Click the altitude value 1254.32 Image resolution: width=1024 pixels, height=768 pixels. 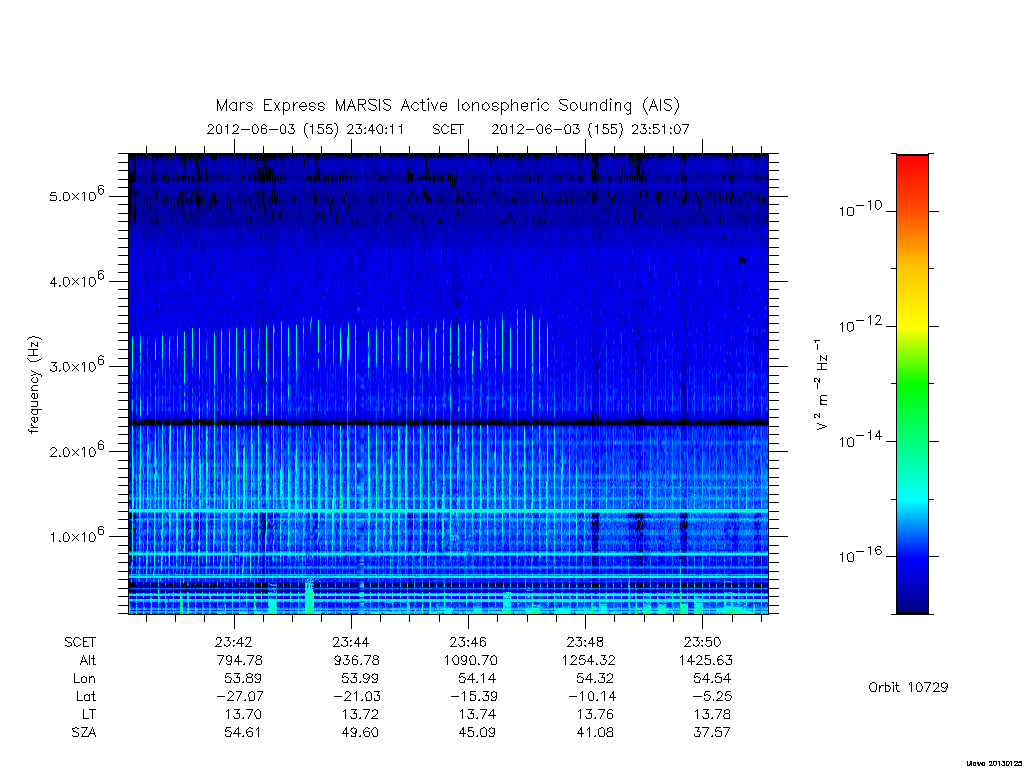click(x=588, y=660)
